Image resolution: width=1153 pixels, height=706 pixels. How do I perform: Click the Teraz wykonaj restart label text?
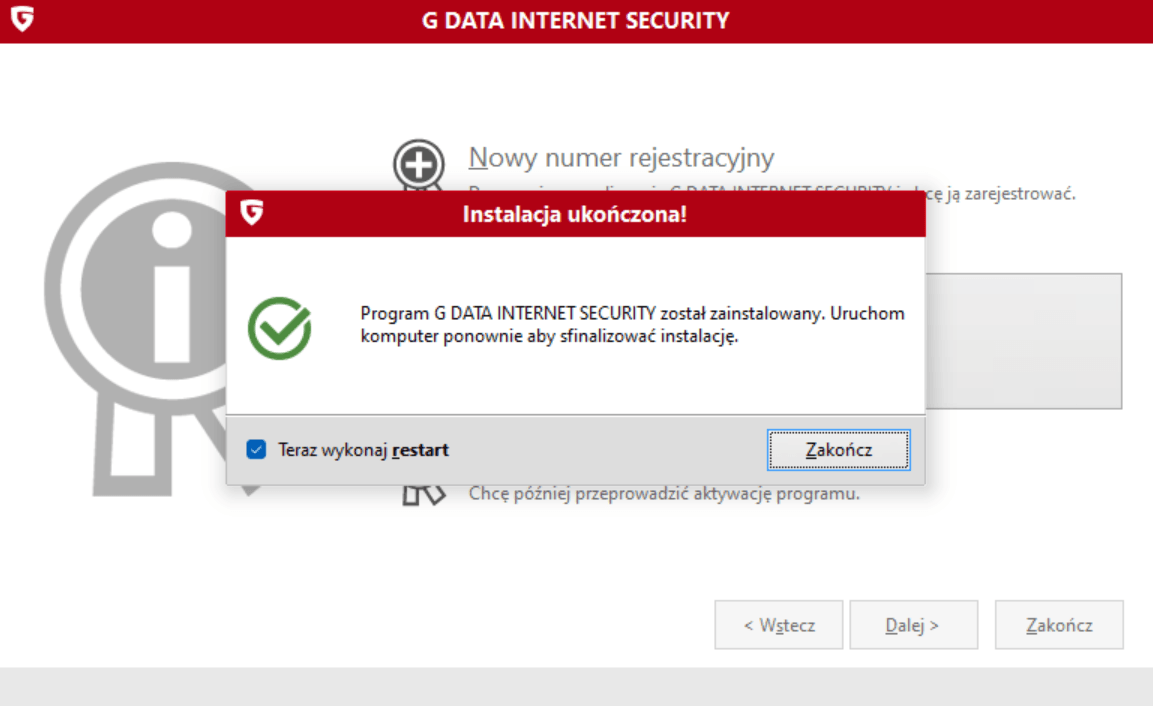pyautogui.click(x=363, y=450)
